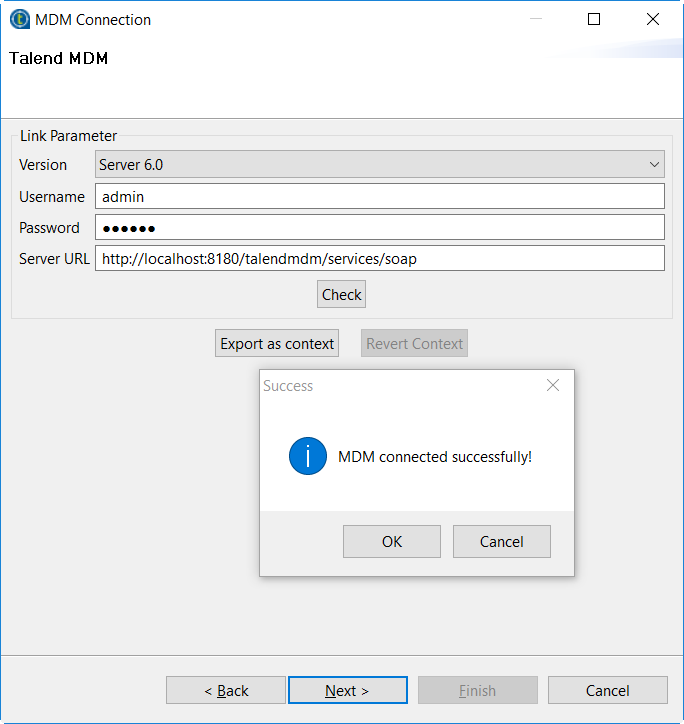Click into the Server URL text field
This screenshot has width=684, height=724.
(x=380, y=258)
